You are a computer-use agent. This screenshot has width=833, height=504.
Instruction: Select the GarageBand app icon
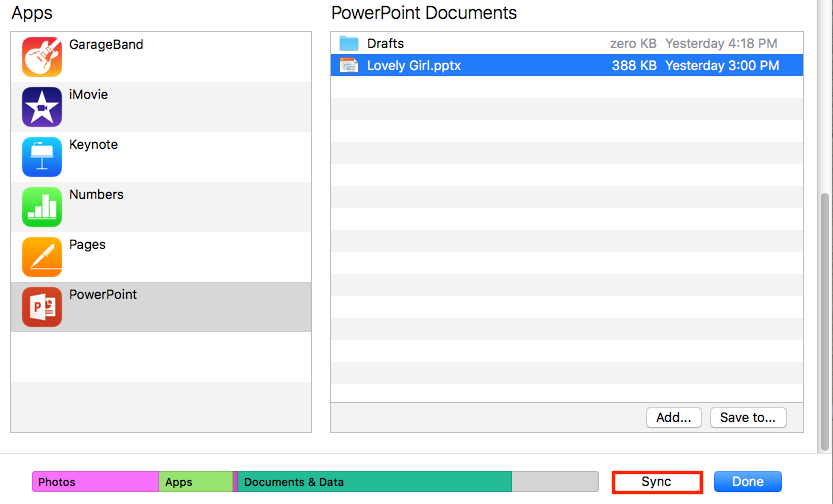[42, 57]
